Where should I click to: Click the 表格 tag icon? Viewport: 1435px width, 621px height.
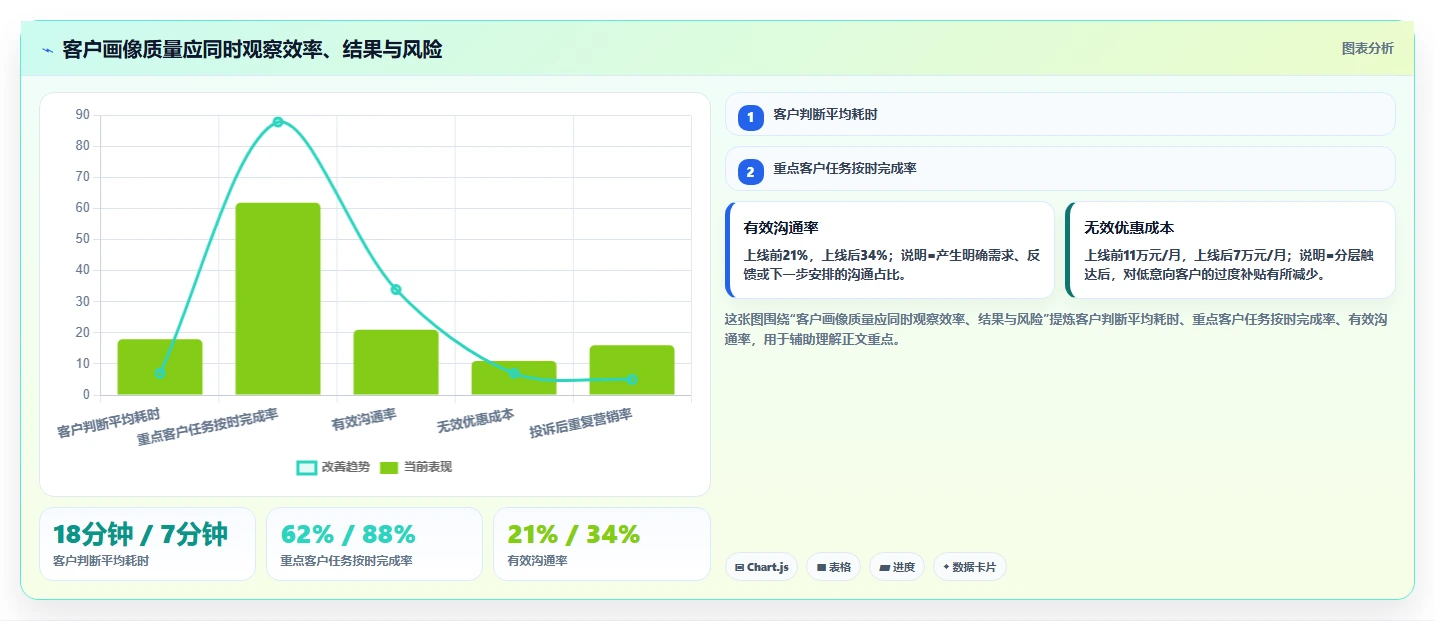[821, 567]
